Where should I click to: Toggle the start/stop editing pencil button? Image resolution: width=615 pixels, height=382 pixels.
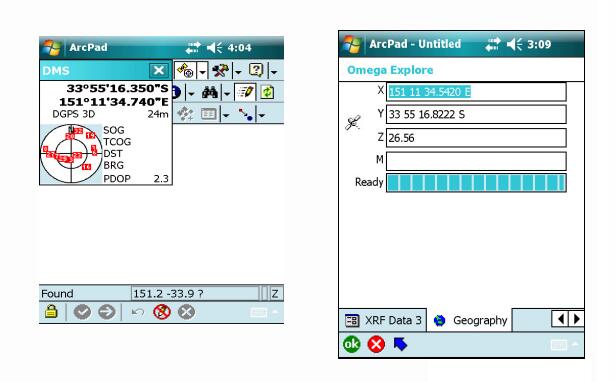(x=245, y=93)
